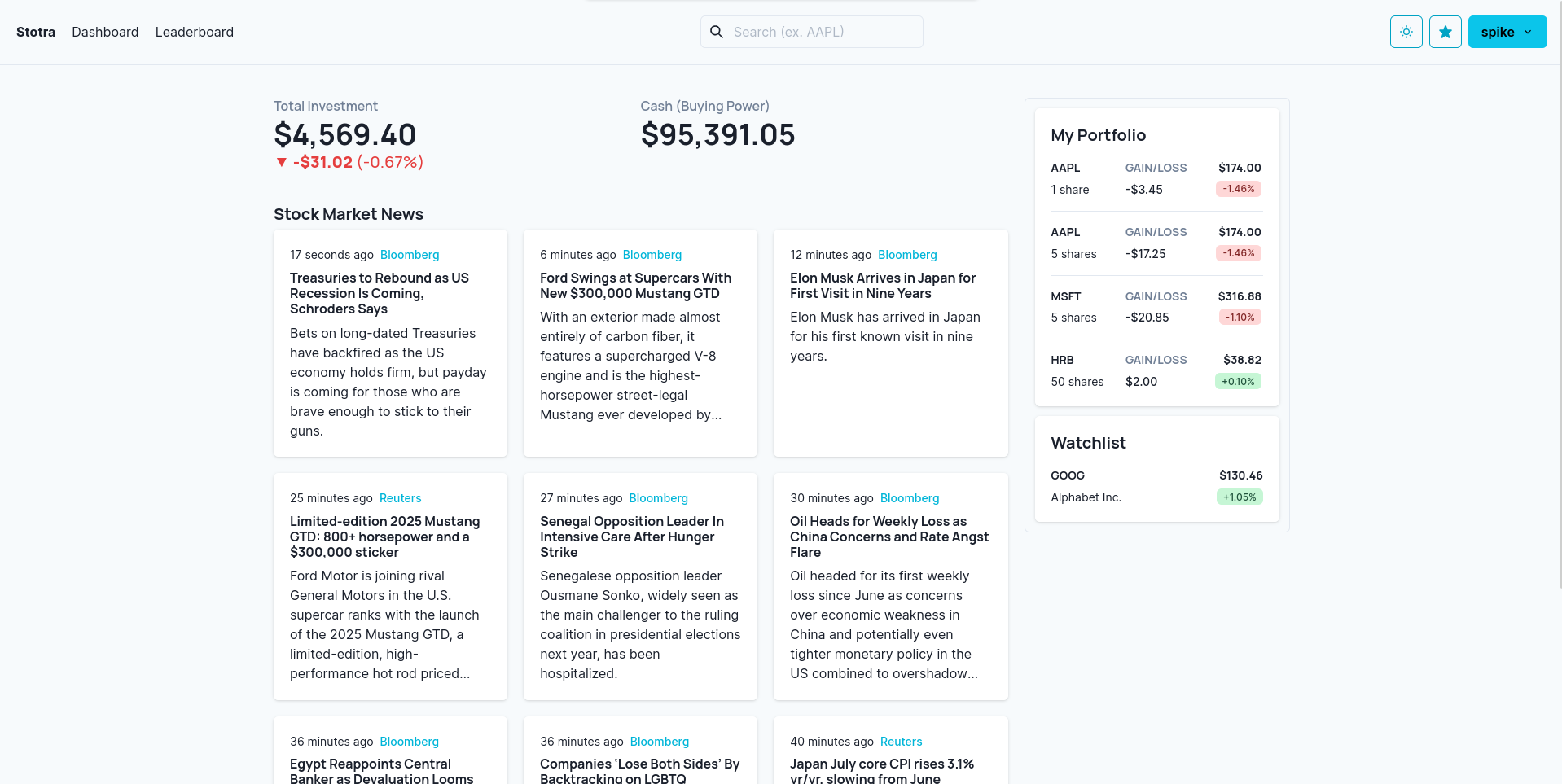
Task: Open Companies 'Lose Both Sides' article
Action: coord(640,750)
